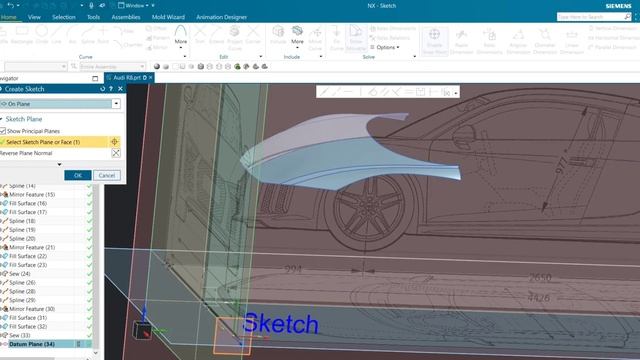Select Mirror Feature (15) in navigator
Viewport: 640px width, 360px height.
pos(32,195)
